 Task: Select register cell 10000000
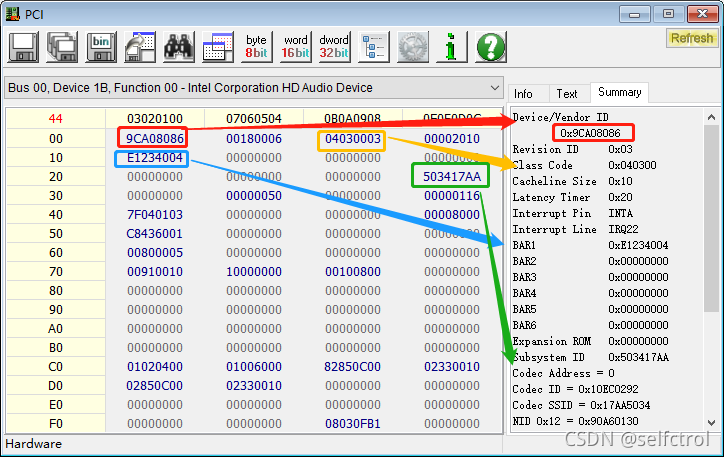254,271
